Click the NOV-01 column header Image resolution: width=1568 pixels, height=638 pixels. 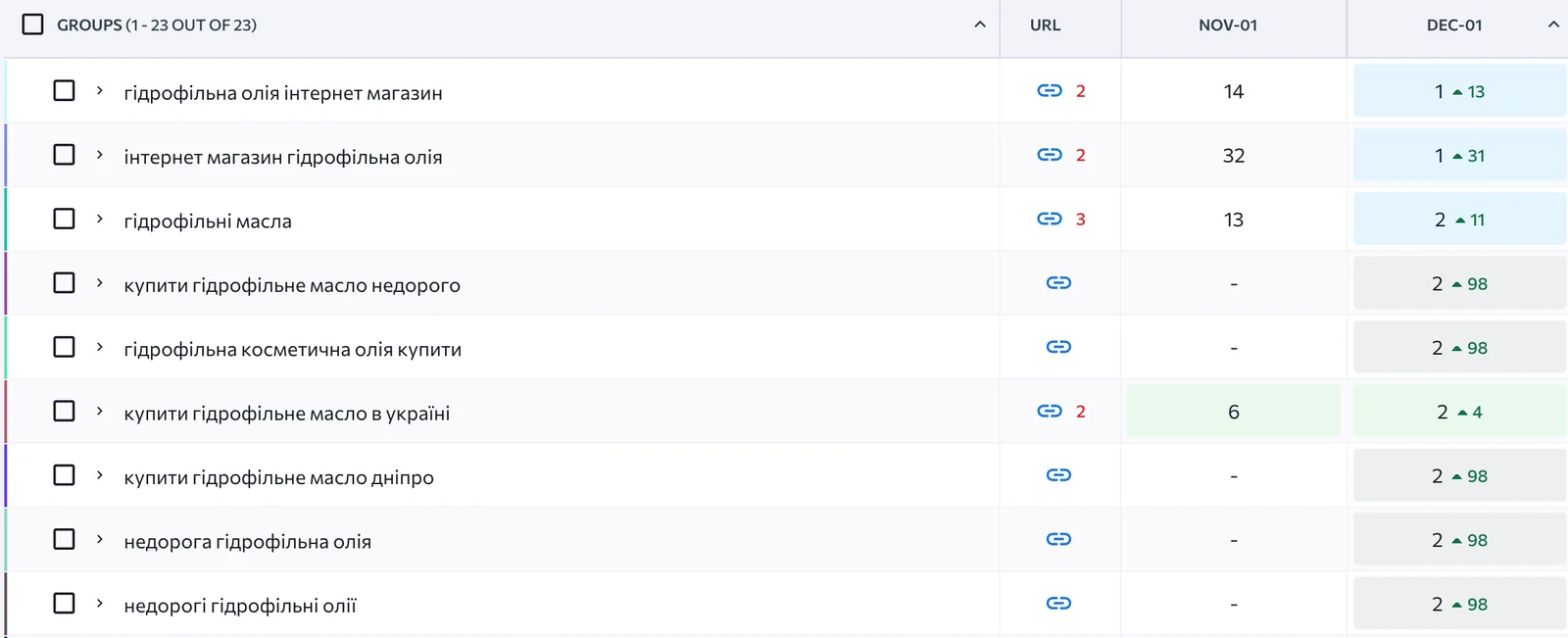tap(1228, 25)
